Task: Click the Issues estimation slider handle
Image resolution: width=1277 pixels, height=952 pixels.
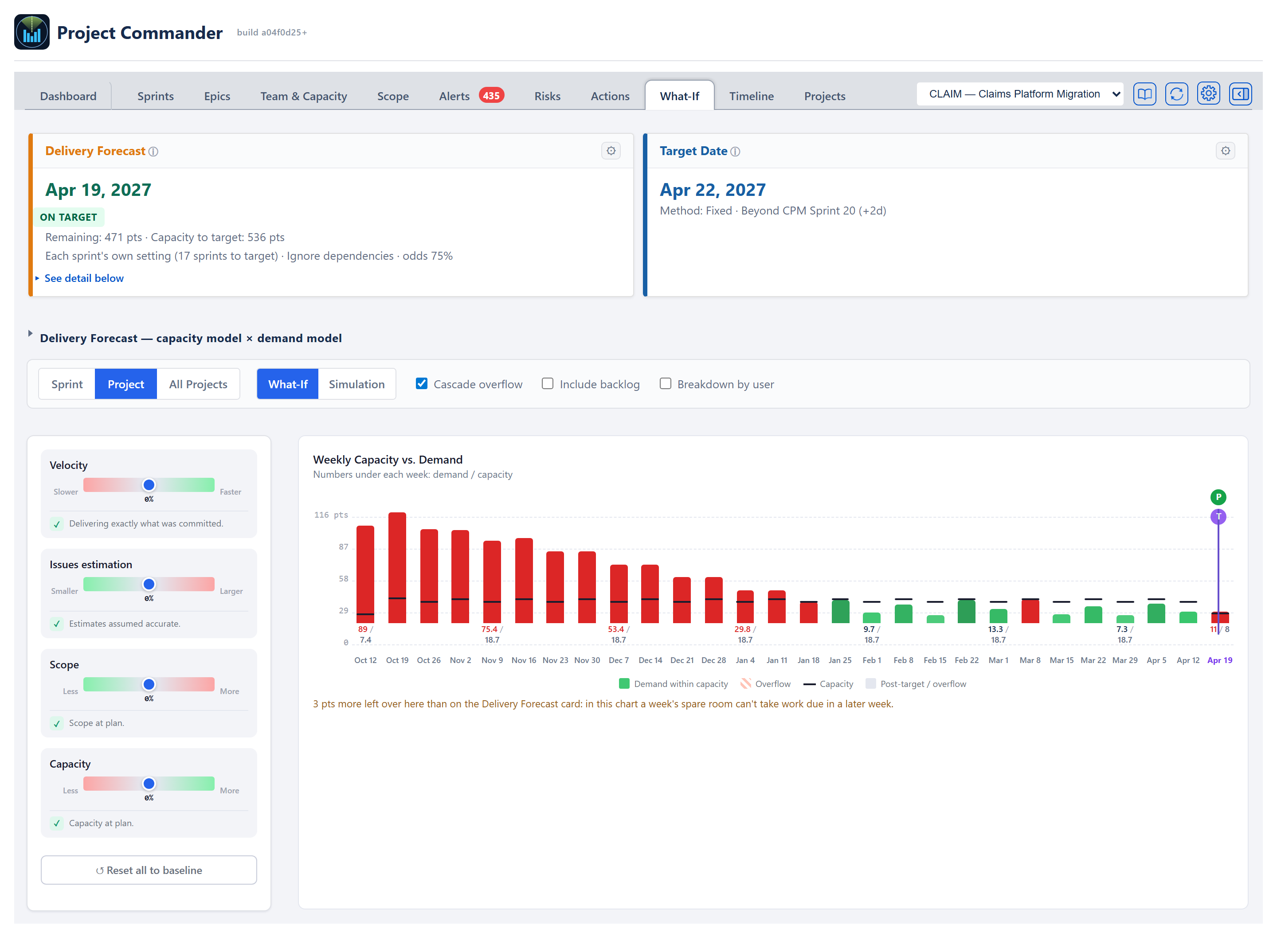Action: pyautogui.click(x=149, y=584)
